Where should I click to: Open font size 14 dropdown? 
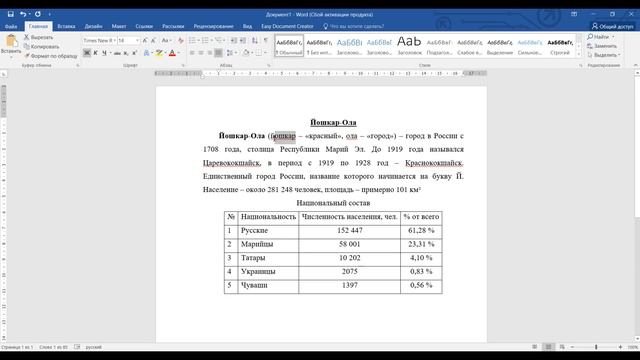click(x=137, y=40)
